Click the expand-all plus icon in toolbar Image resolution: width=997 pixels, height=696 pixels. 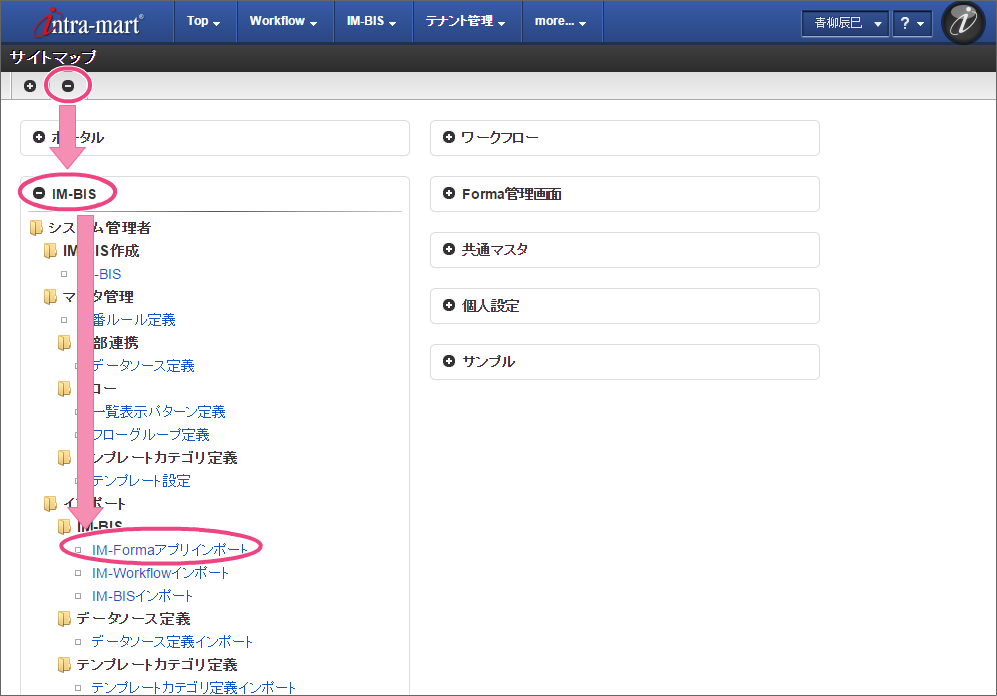click(x=30, y=86)
